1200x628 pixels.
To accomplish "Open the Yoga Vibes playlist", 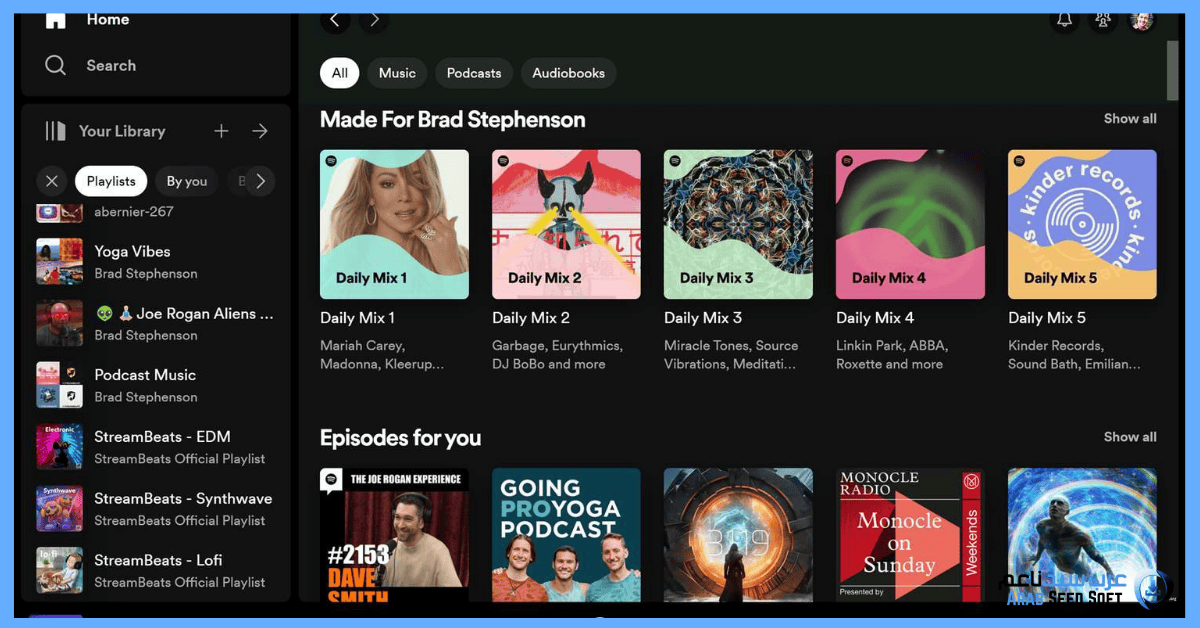I will pos(158,262).
